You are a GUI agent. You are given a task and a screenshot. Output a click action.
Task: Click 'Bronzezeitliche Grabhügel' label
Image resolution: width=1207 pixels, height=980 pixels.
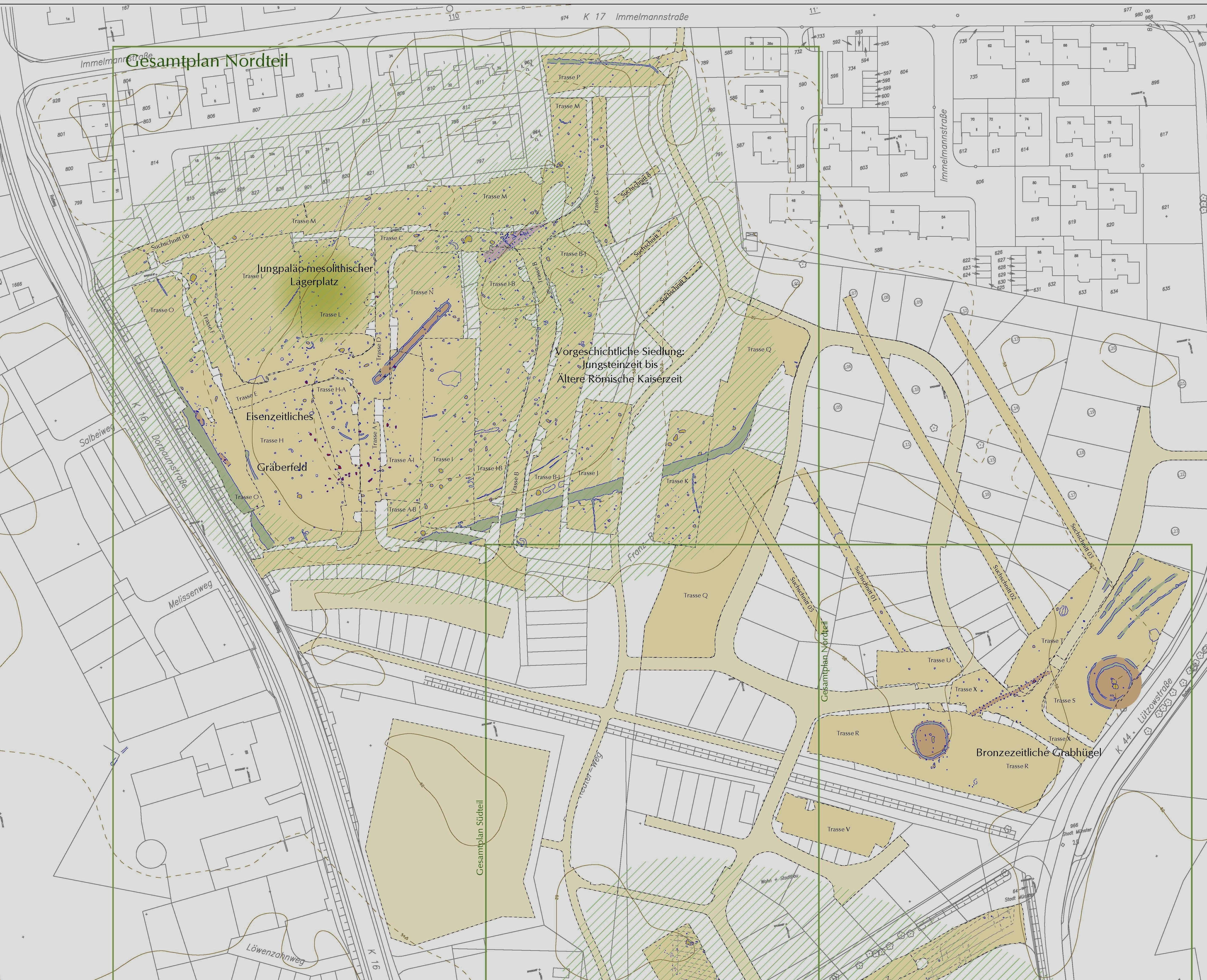point(1038,752)
